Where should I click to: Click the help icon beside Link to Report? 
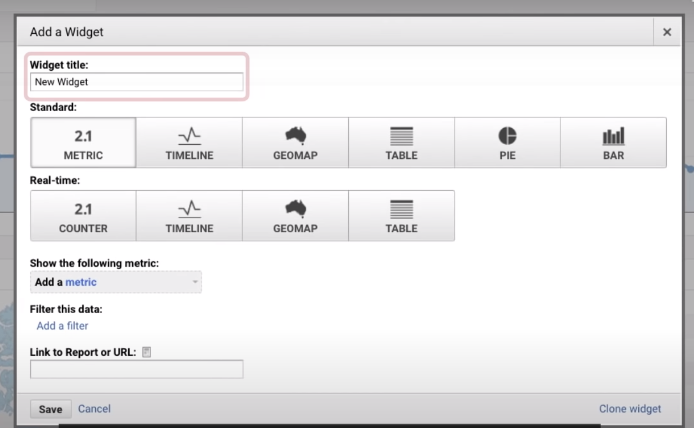point(147,352)
